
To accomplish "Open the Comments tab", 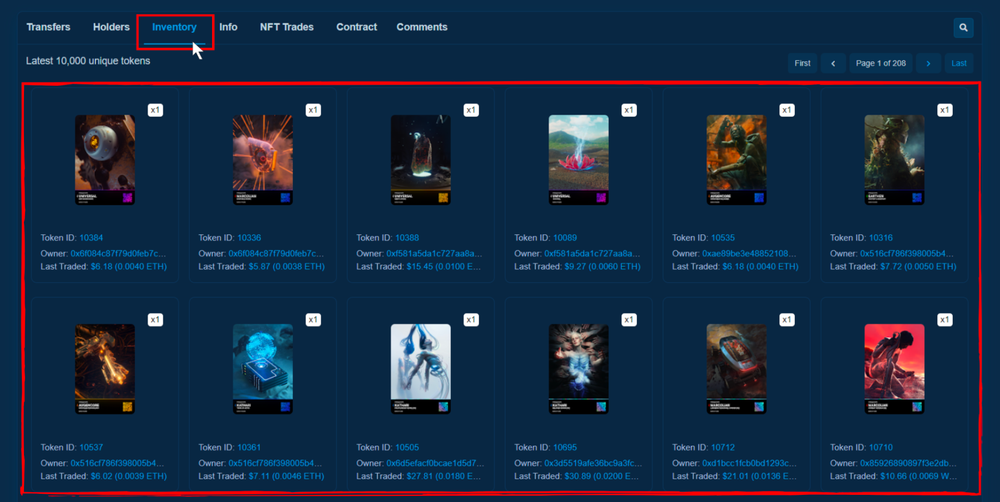I will pyautogui.click(x=422, y=27).
